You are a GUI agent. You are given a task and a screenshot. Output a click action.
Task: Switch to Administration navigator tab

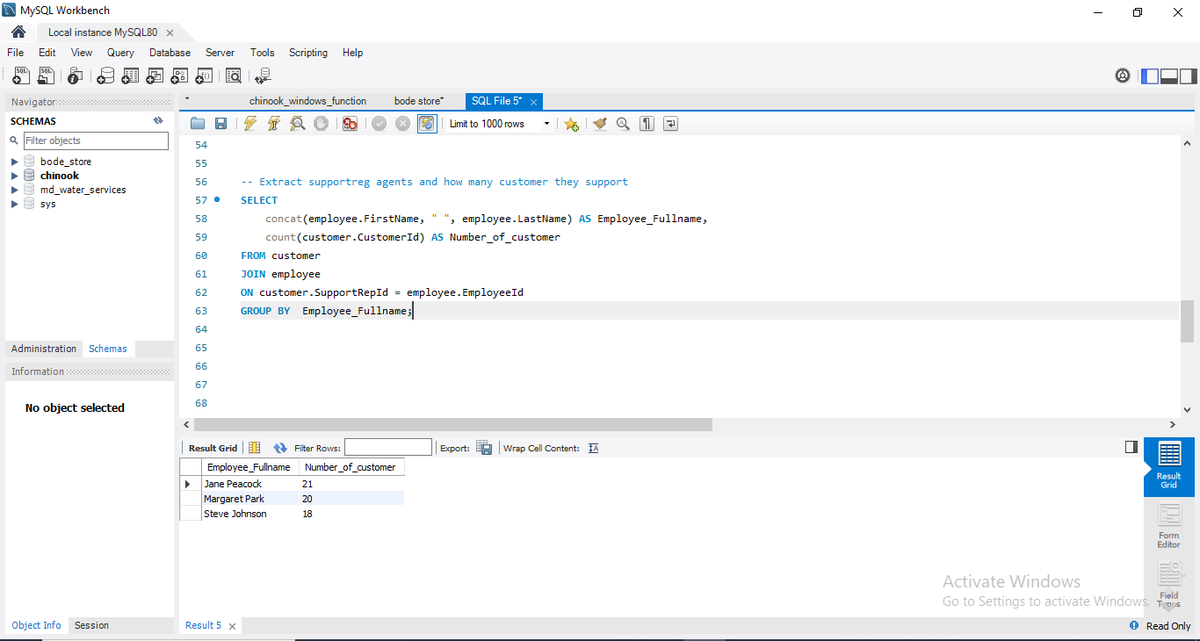point(44,349)
